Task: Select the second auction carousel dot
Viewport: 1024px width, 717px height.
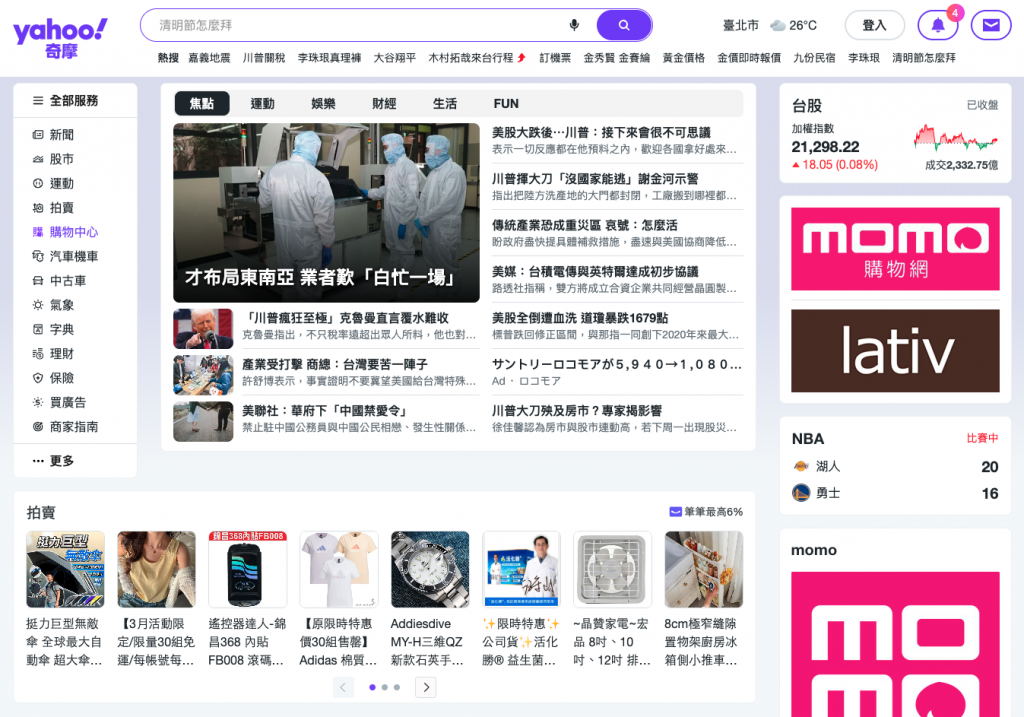Action: 385,687
